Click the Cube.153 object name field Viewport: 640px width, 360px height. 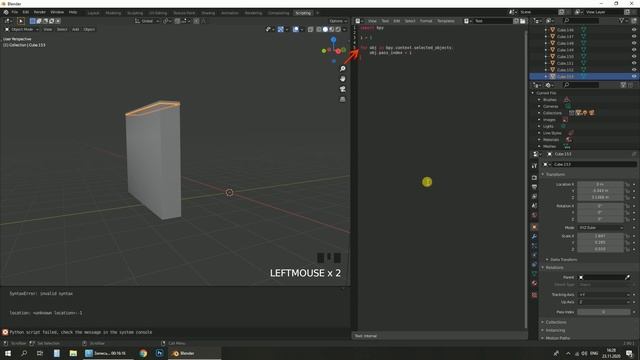tap(594, 164)
